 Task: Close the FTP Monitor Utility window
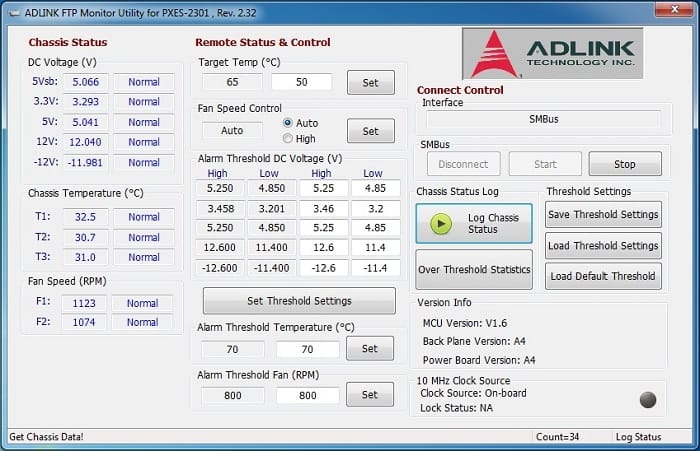pos(675,9)
